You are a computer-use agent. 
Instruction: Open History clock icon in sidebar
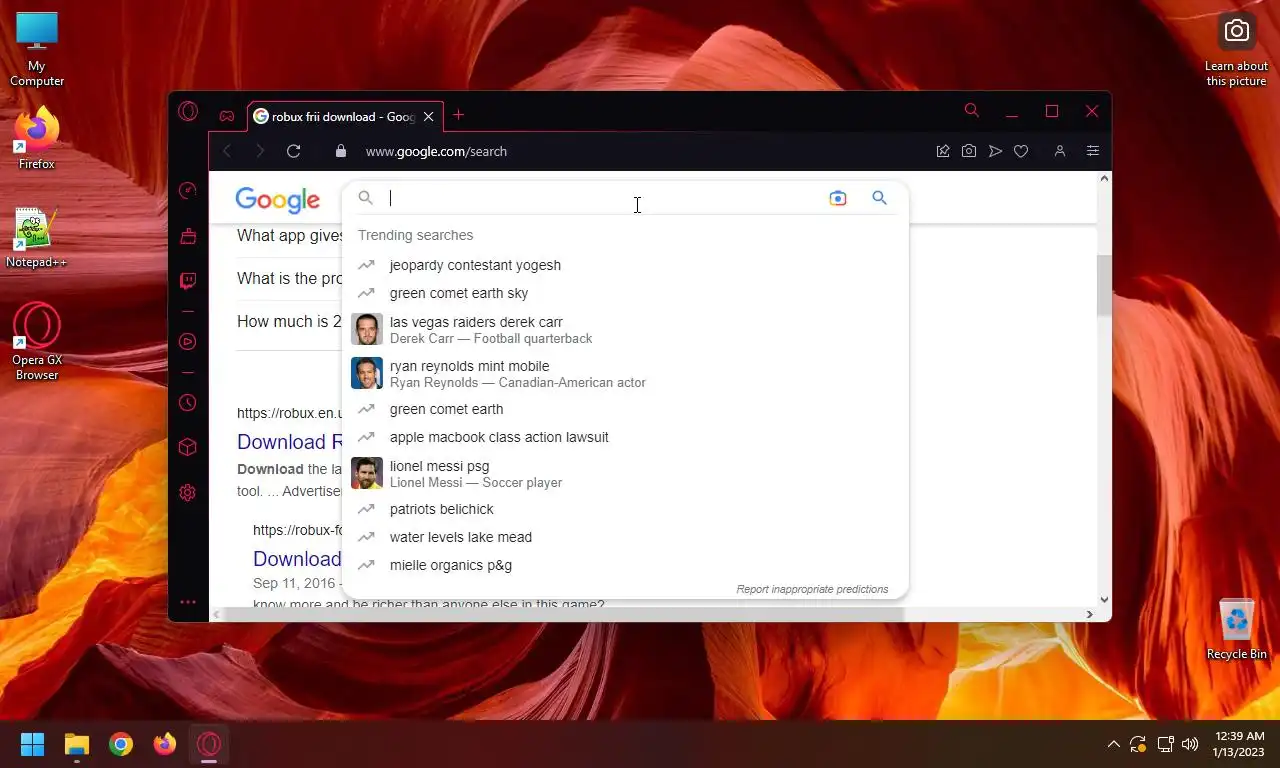(x=187, y=403)
